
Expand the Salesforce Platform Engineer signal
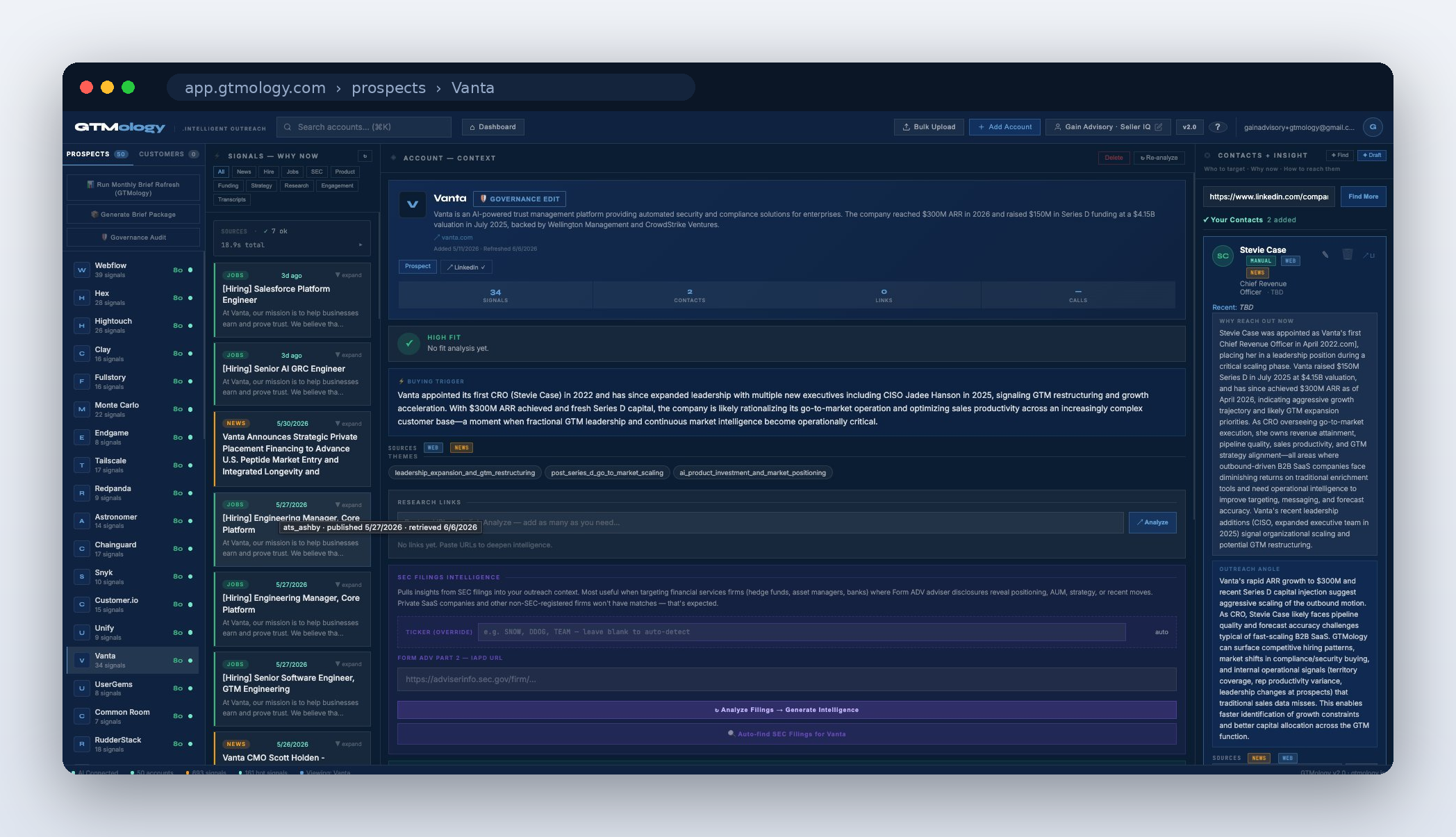tap(349, 275)
